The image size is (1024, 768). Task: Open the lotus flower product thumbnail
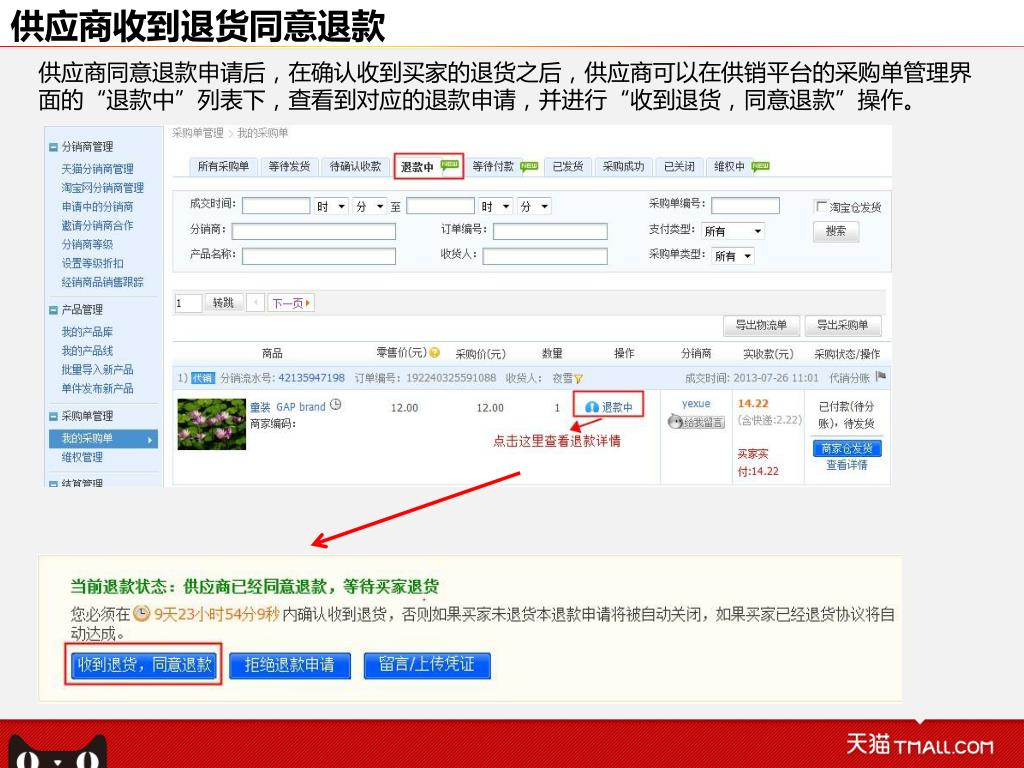(x=212, y=424)
